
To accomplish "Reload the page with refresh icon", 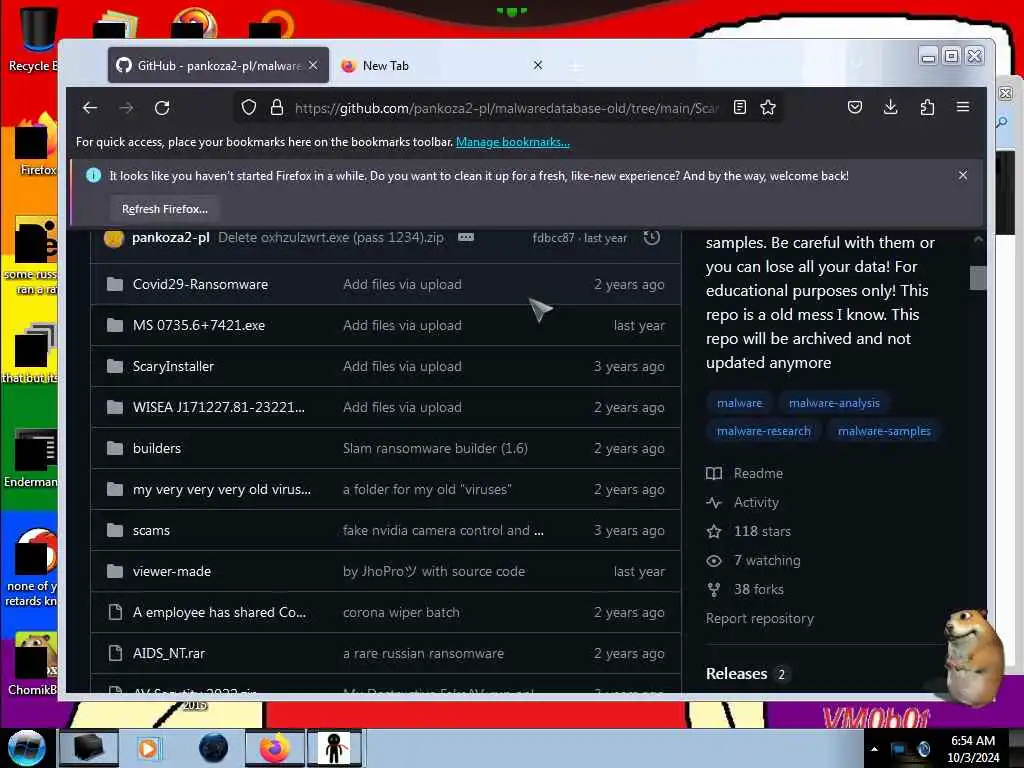I will (162, 108).
